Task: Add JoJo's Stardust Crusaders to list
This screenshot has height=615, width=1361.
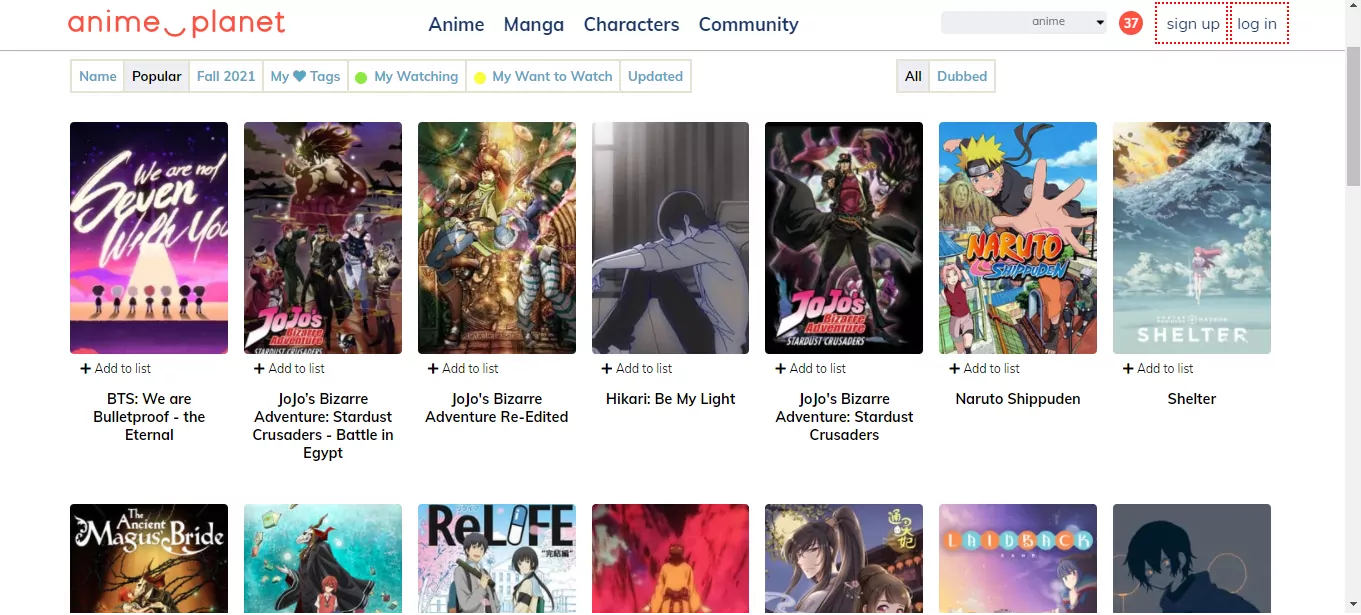Action: tap(811, 368)
